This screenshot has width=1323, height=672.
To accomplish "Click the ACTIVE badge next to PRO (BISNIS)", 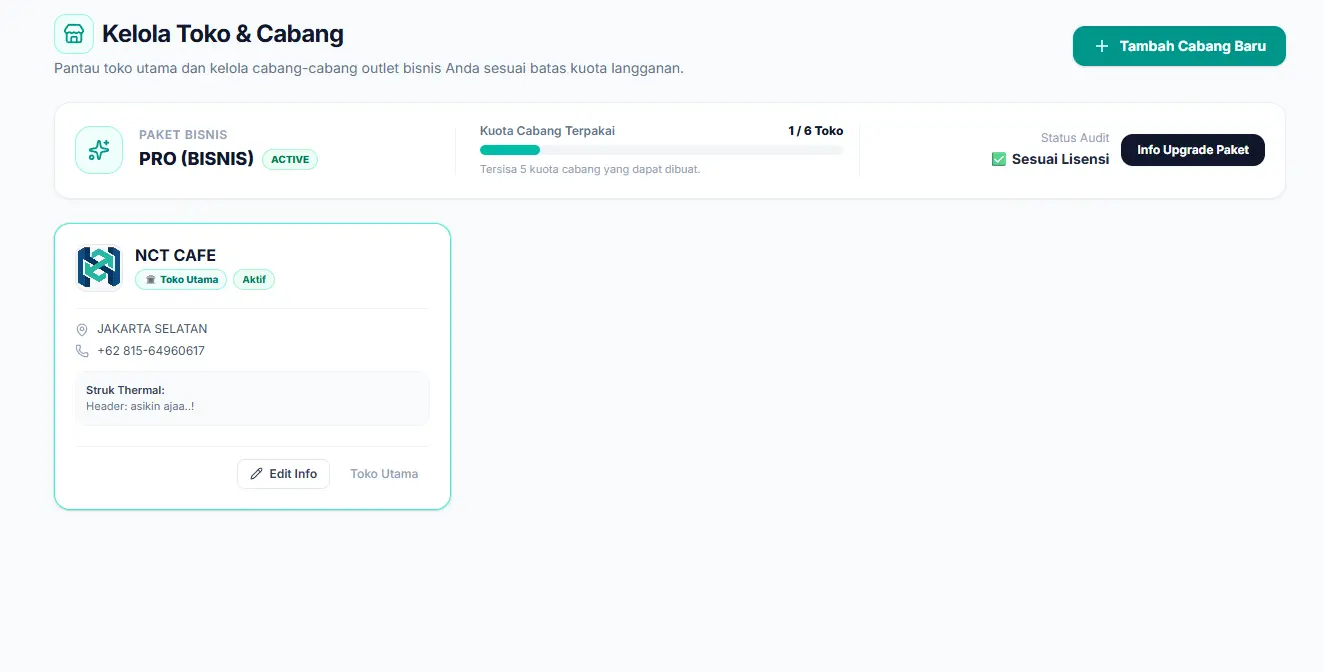I will [x=290, y=159].
